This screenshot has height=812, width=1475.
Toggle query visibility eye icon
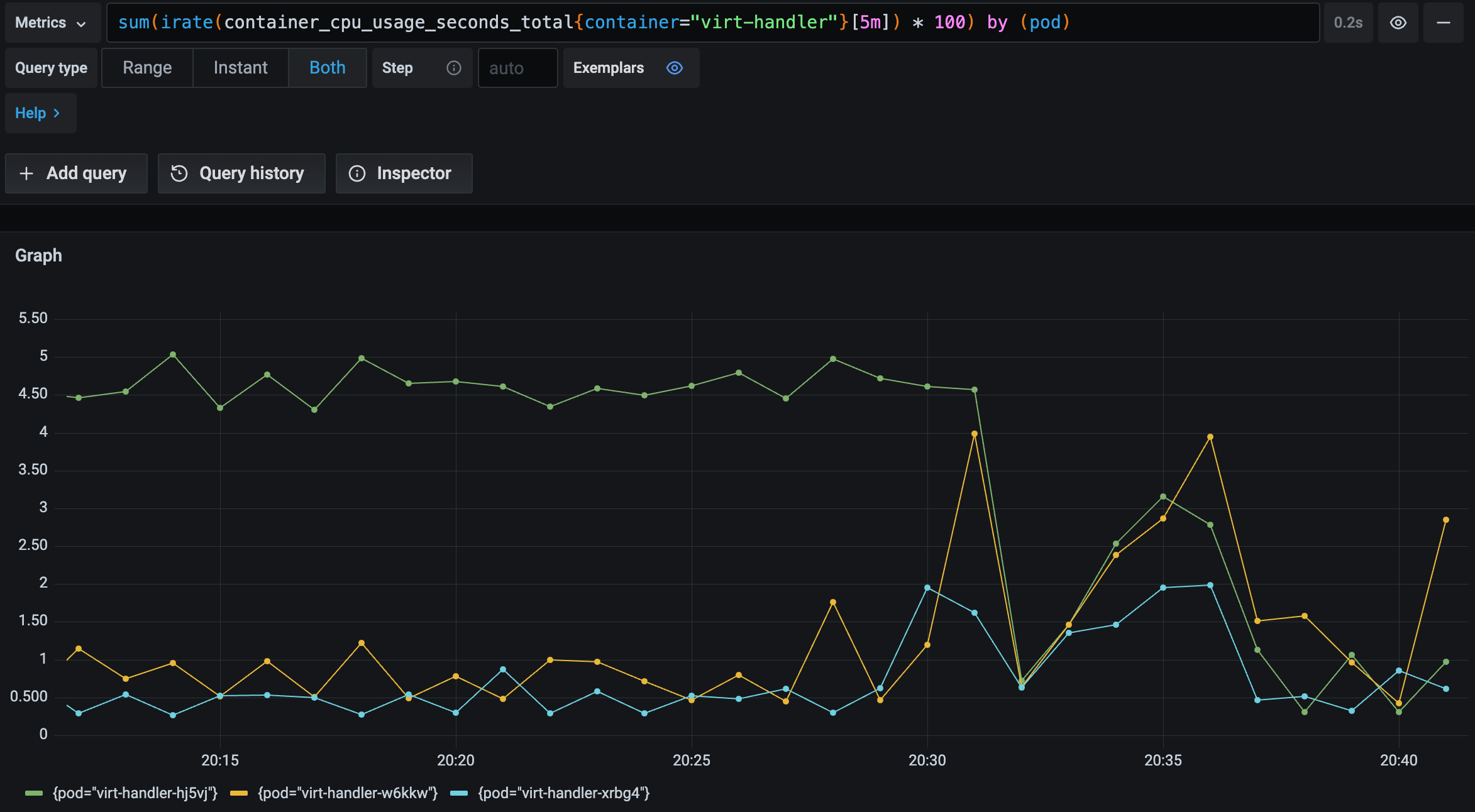1398,23
